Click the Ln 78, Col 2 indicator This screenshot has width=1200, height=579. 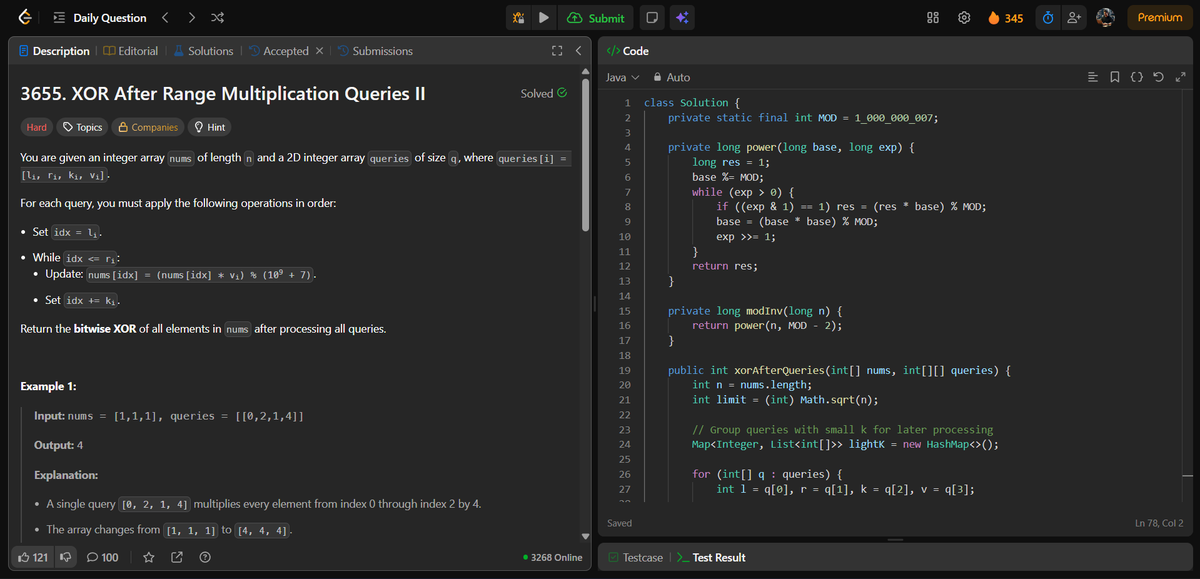1159,523
